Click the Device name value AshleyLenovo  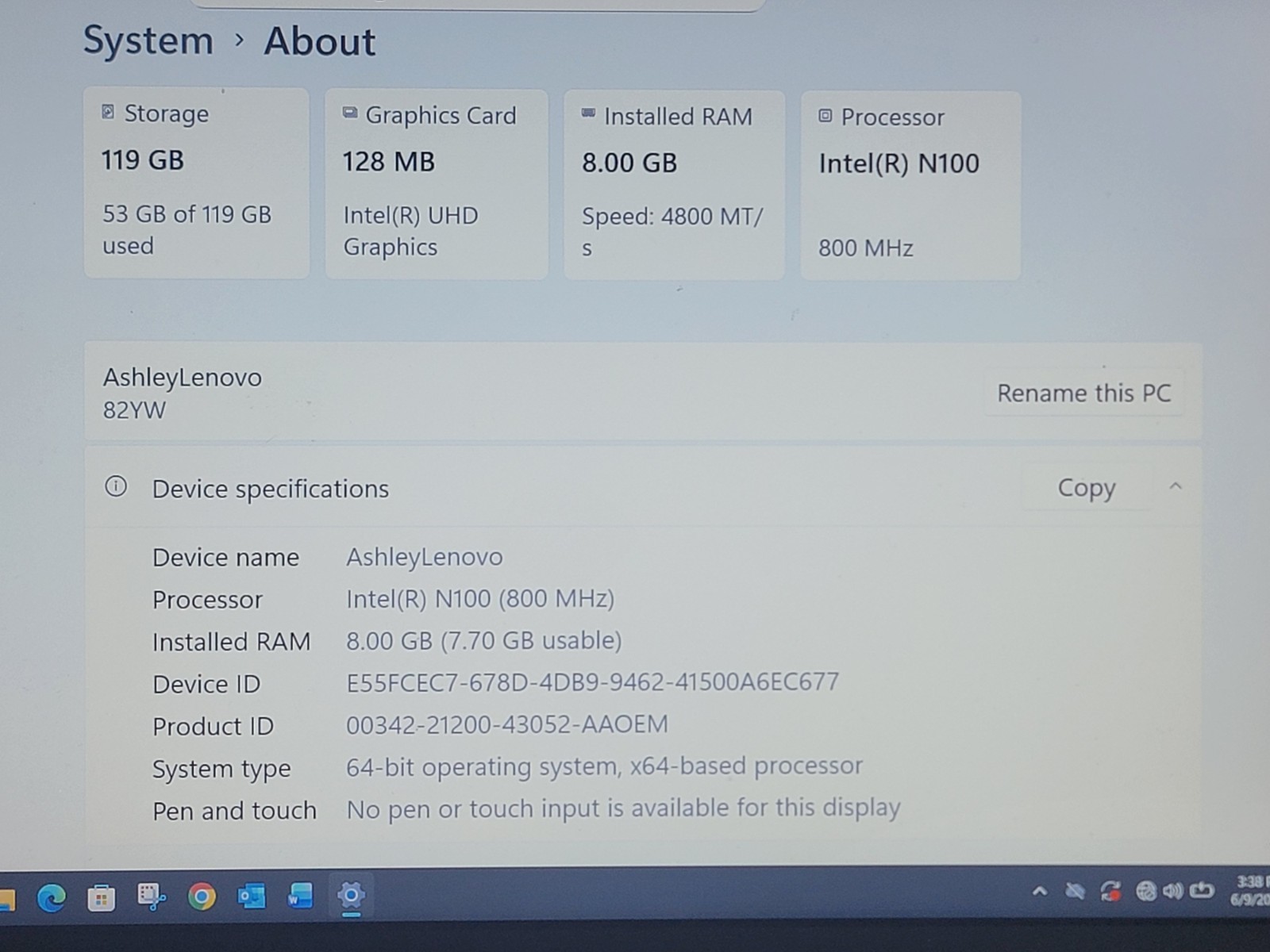click(x=424, y=557)
